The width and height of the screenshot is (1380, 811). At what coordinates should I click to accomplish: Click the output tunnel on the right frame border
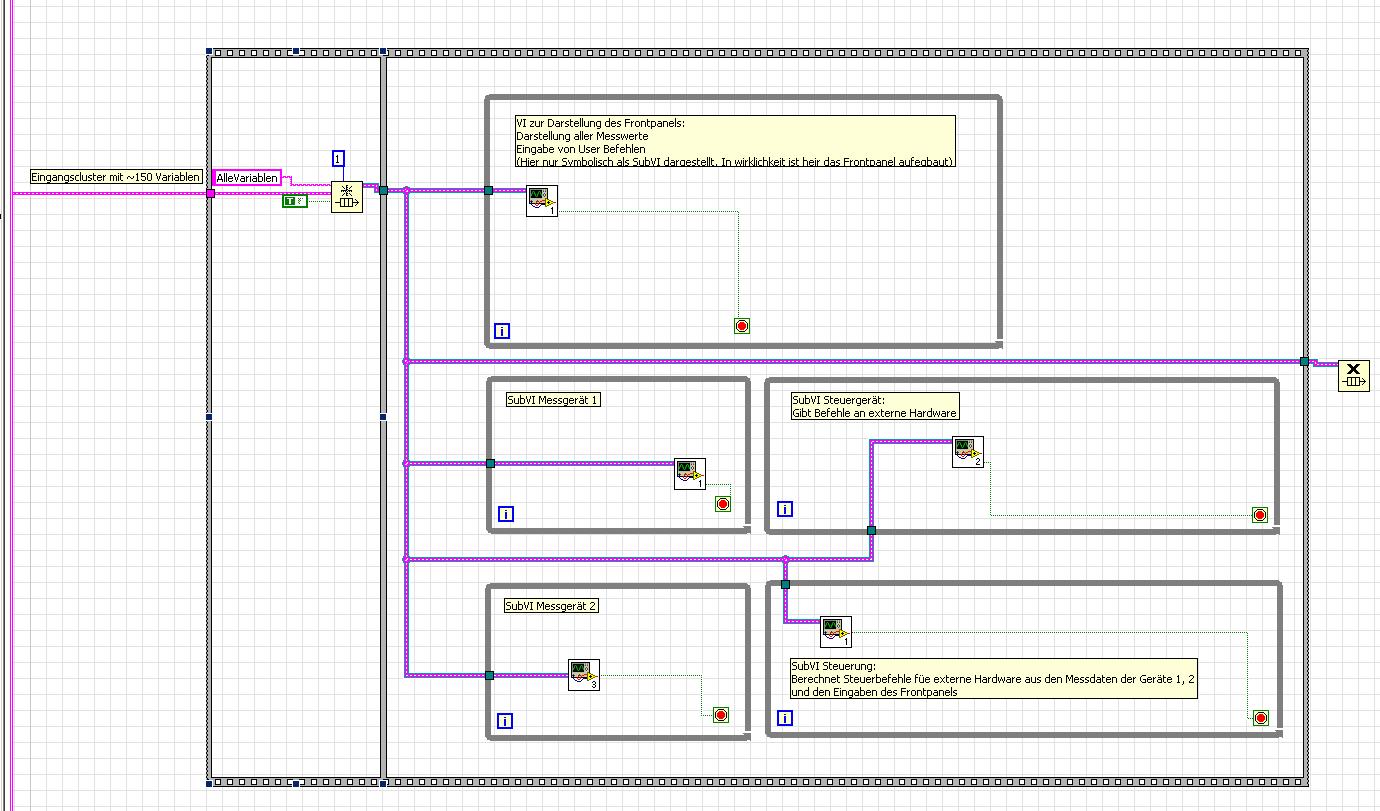coord(1304,361)
